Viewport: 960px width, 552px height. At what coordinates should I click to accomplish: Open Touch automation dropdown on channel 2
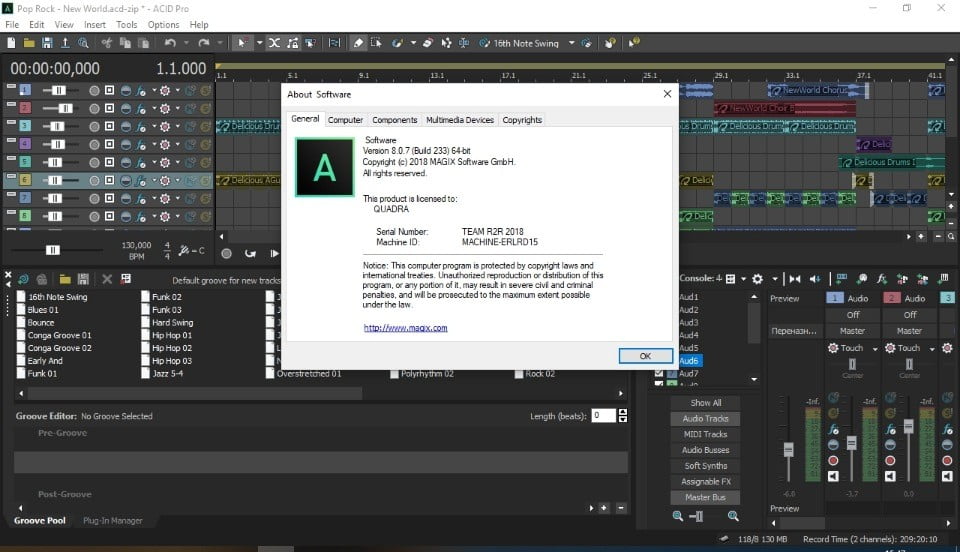coord(932,348)
